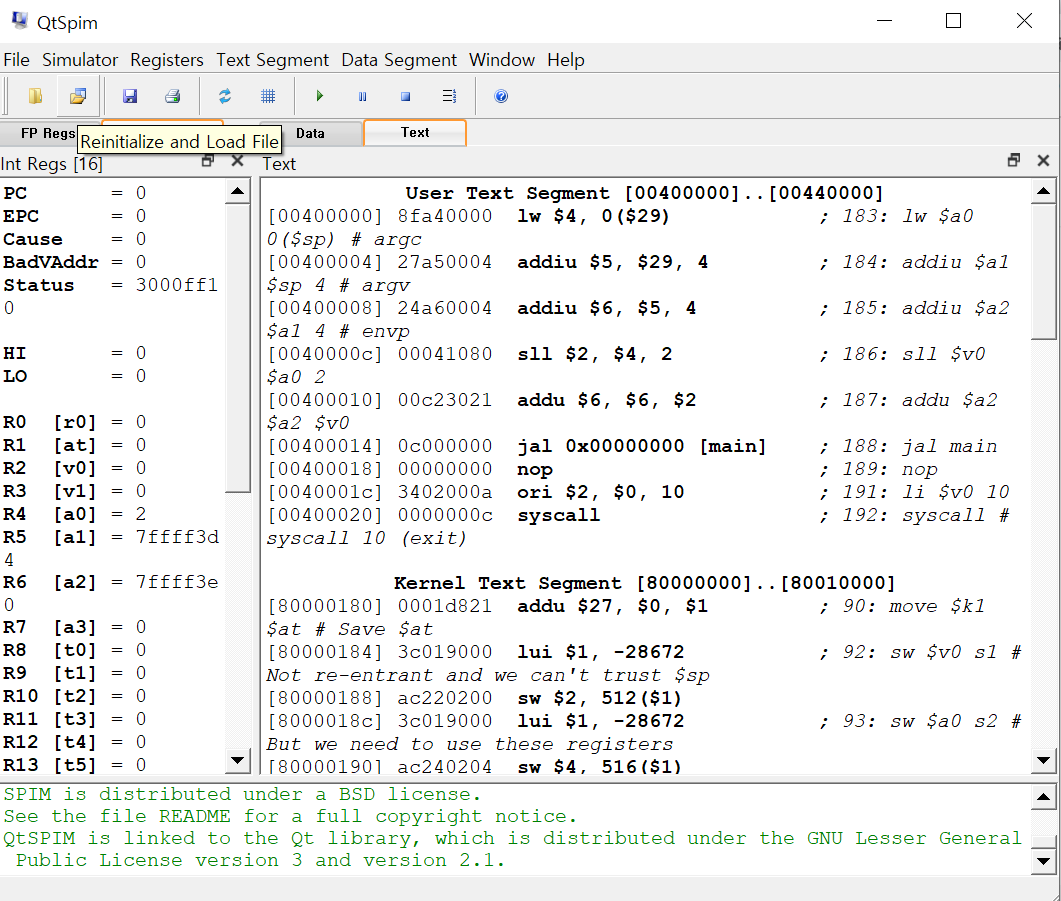Click User Text Segment header

pos(644,193)
